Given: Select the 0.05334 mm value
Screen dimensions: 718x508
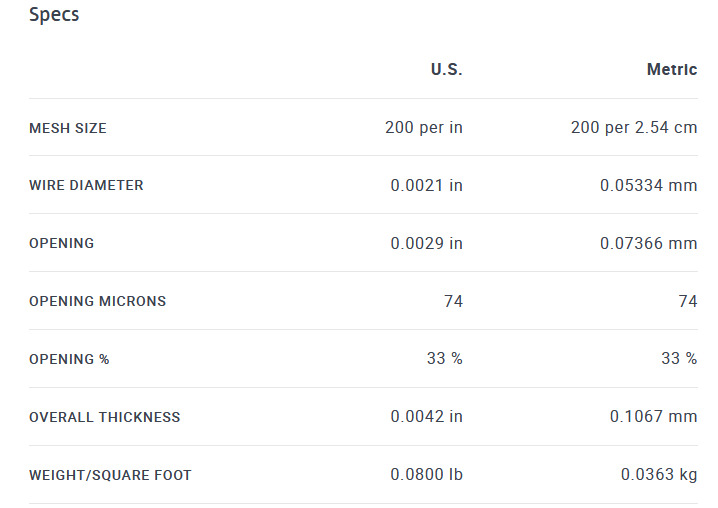Looking at the screenshot, I should [x=648, y=185].
